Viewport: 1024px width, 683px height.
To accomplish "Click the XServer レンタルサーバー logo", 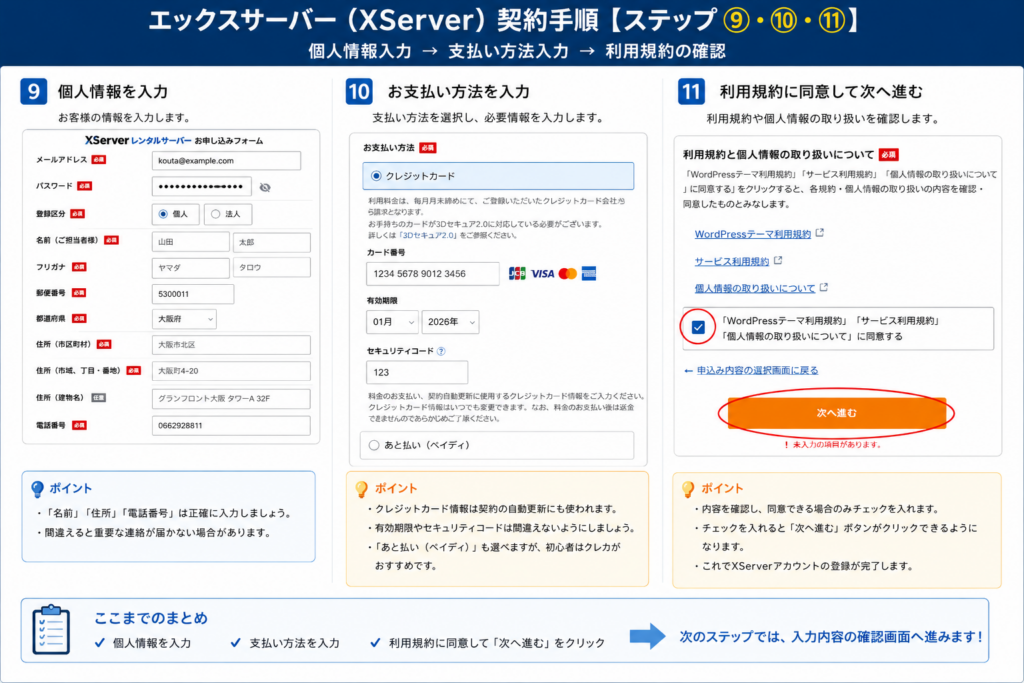I will tap(138, 140).
